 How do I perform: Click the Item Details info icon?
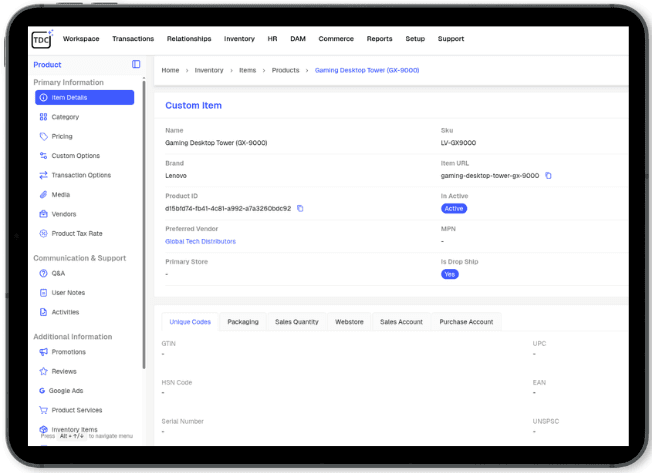coord(43,98)
